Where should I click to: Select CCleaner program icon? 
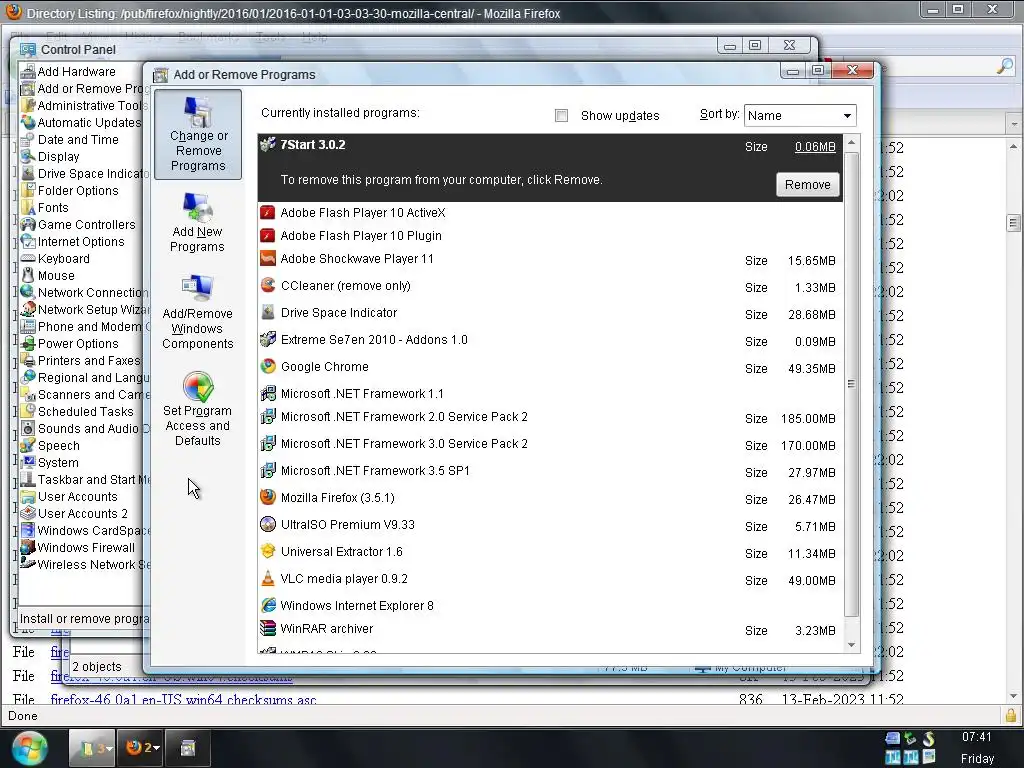pyautogui.click(x=267, y=285)
